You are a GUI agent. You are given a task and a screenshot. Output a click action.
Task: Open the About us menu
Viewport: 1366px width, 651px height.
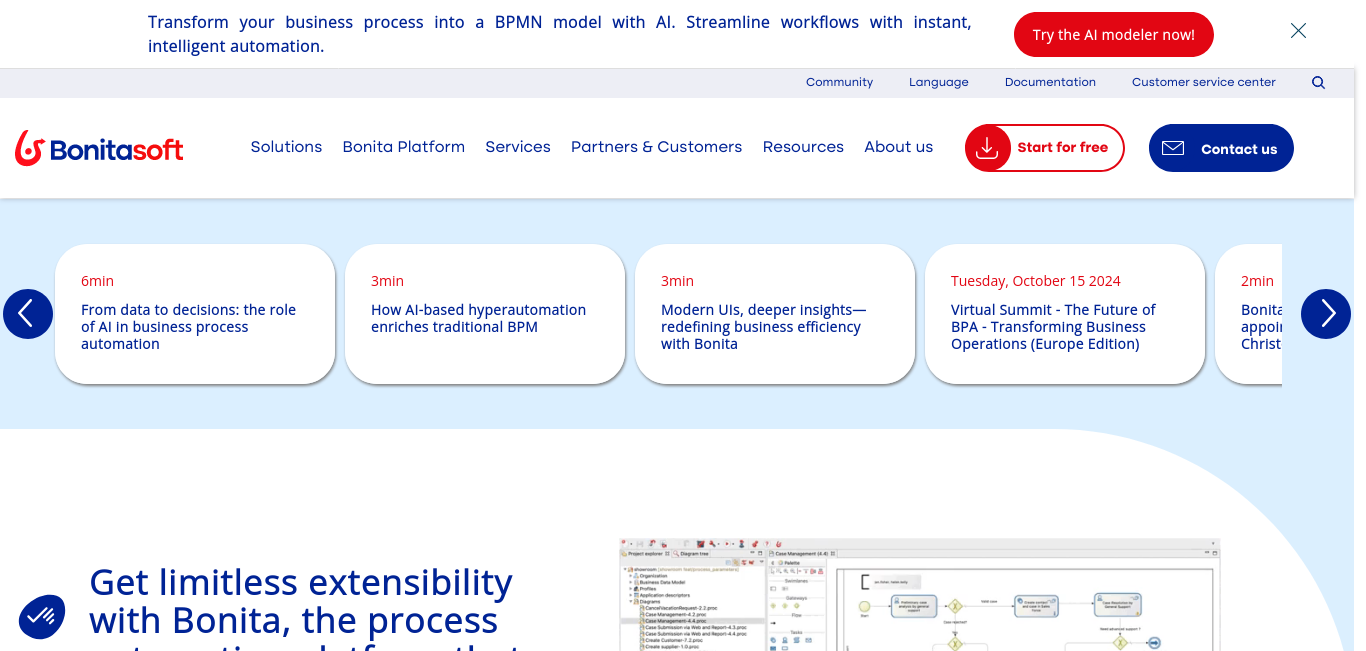(x=898, y=147)
